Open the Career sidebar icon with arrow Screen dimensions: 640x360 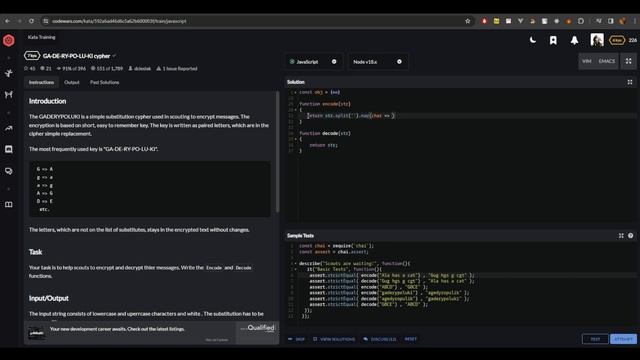click(x=9, y=128)
